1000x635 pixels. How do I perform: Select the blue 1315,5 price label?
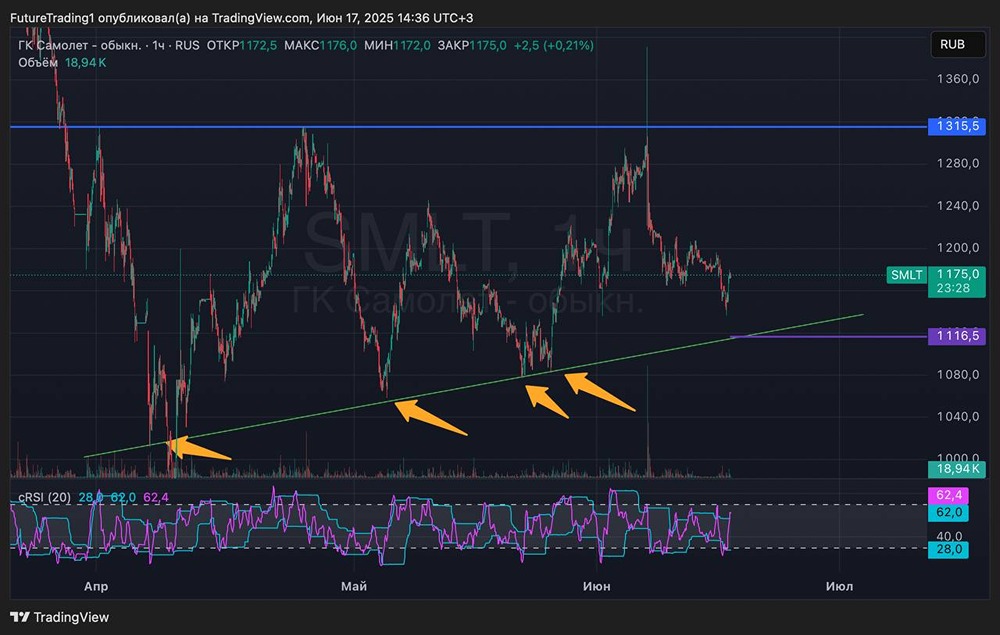point(957,126)
